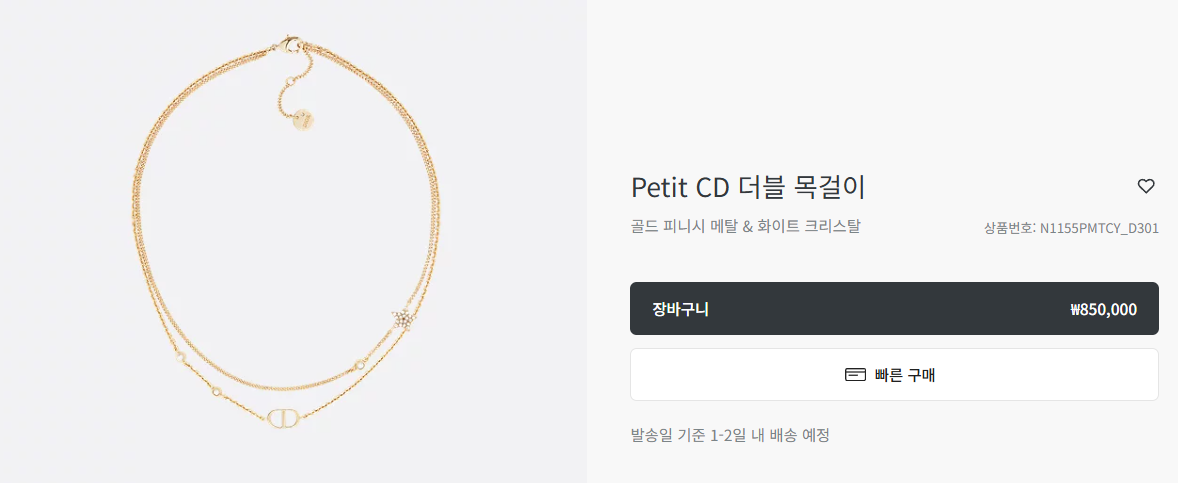
Task: Click the 빠른 구매 text label
Action: pyautogui.click(x=905, y=375)
